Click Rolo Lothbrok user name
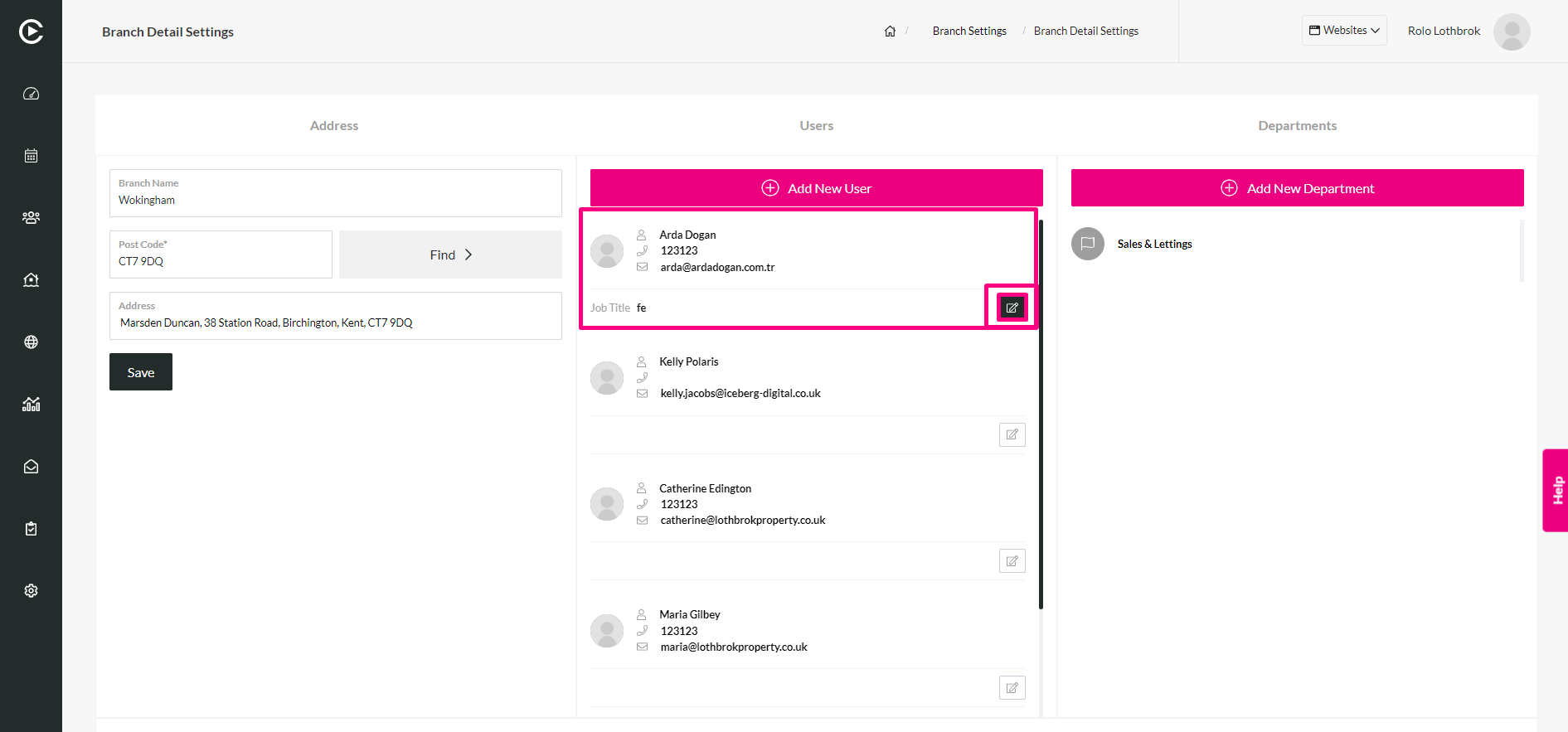Screen dimensions: 1568x732 (x=1444, y=32)
